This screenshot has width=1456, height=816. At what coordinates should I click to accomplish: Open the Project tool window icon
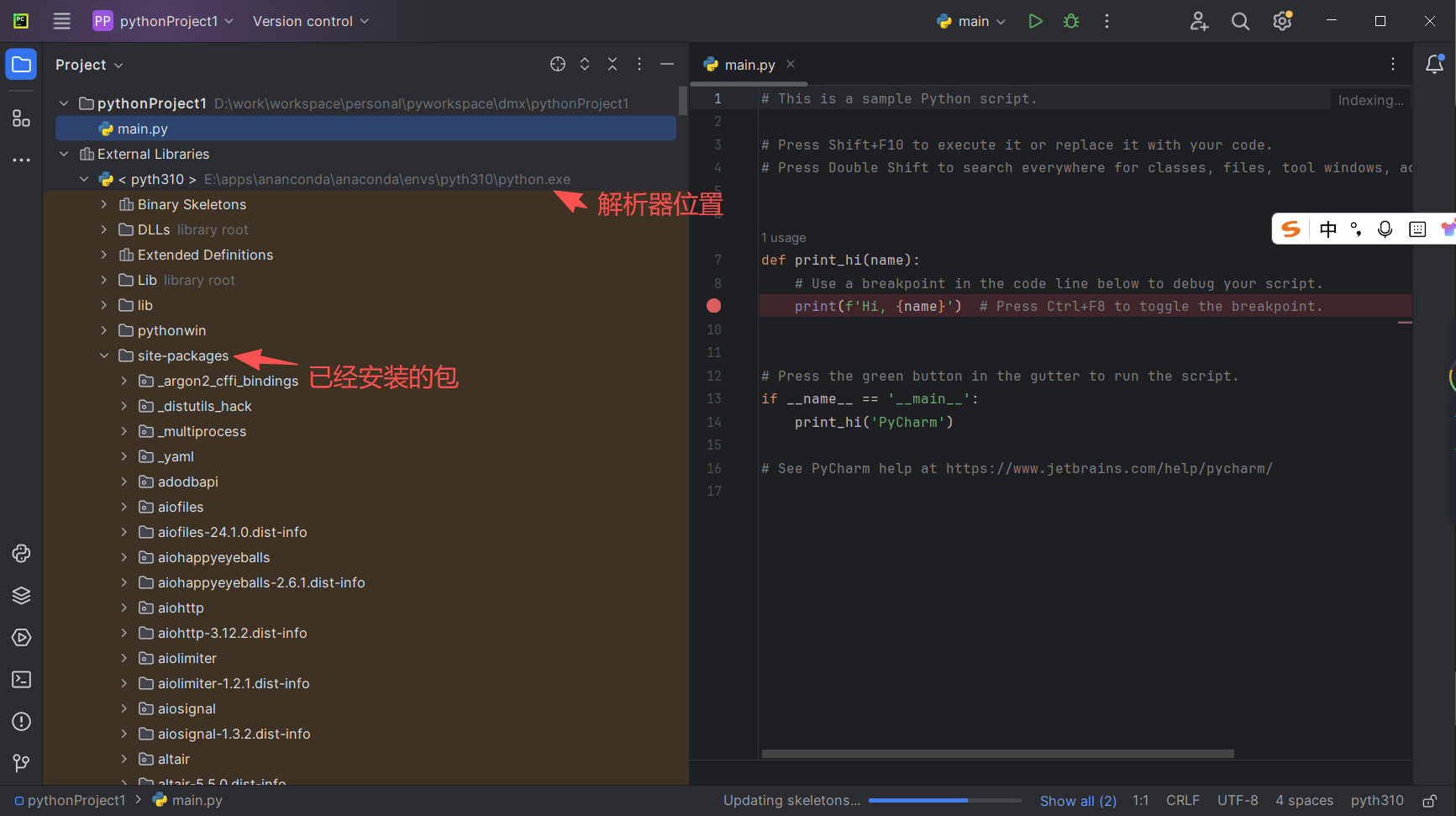pos(21,65)
